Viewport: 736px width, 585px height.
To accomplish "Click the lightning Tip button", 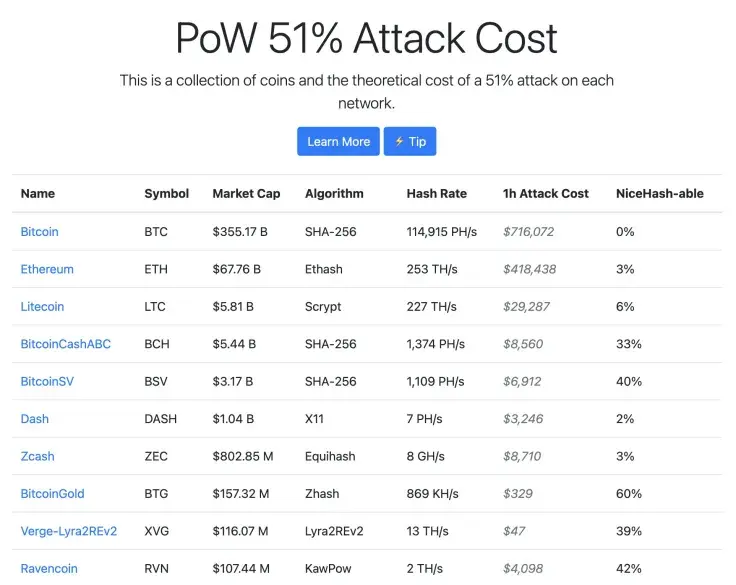I will [x=410, y=142].
